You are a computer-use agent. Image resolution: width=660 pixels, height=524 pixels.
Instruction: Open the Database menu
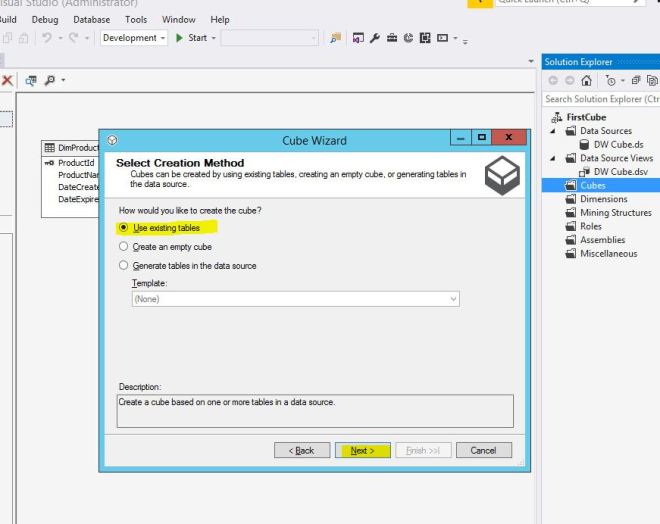[91, 19]
